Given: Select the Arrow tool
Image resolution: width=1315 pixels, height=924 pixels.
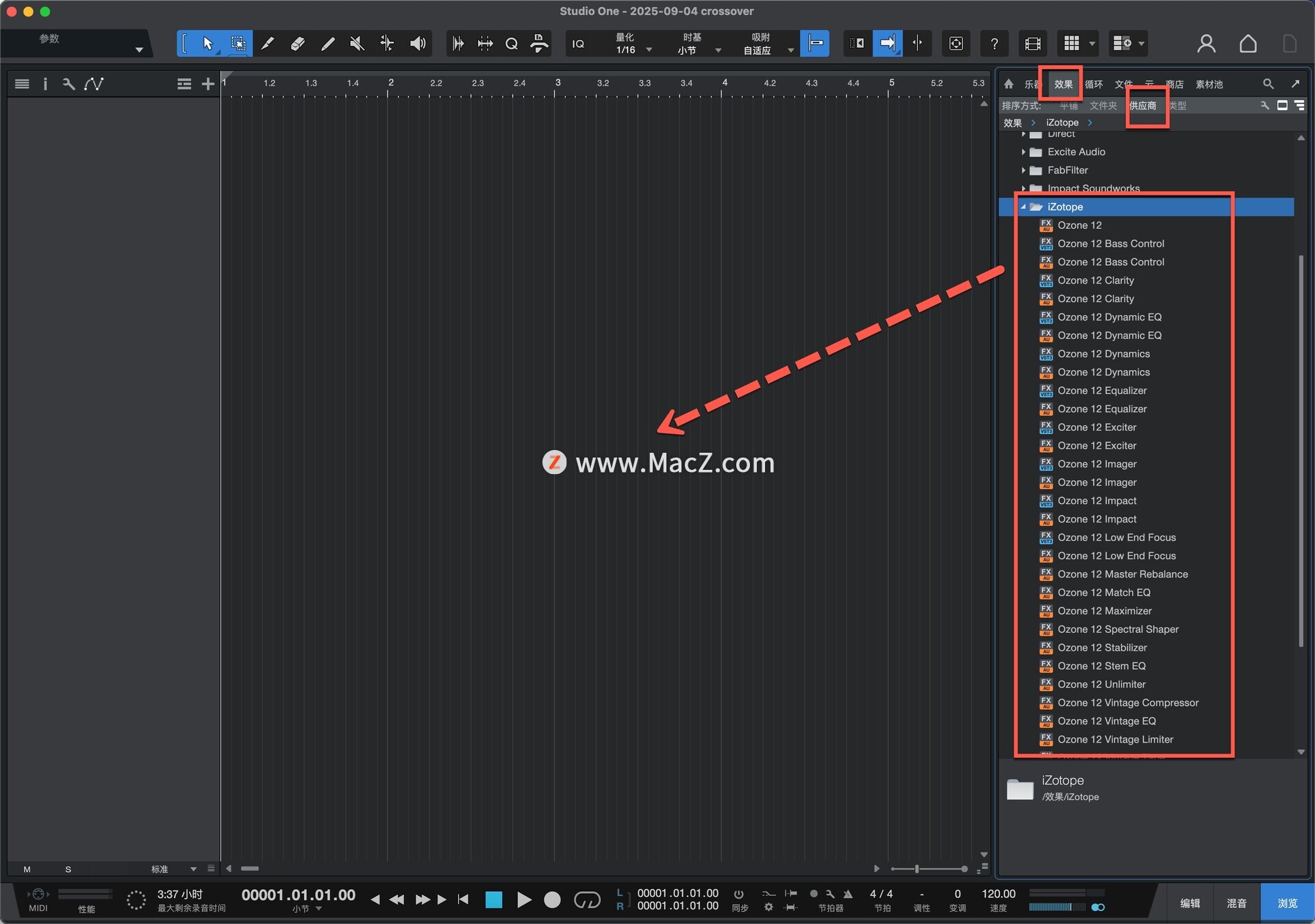Looking at the screenshot, I should point(208,44).
